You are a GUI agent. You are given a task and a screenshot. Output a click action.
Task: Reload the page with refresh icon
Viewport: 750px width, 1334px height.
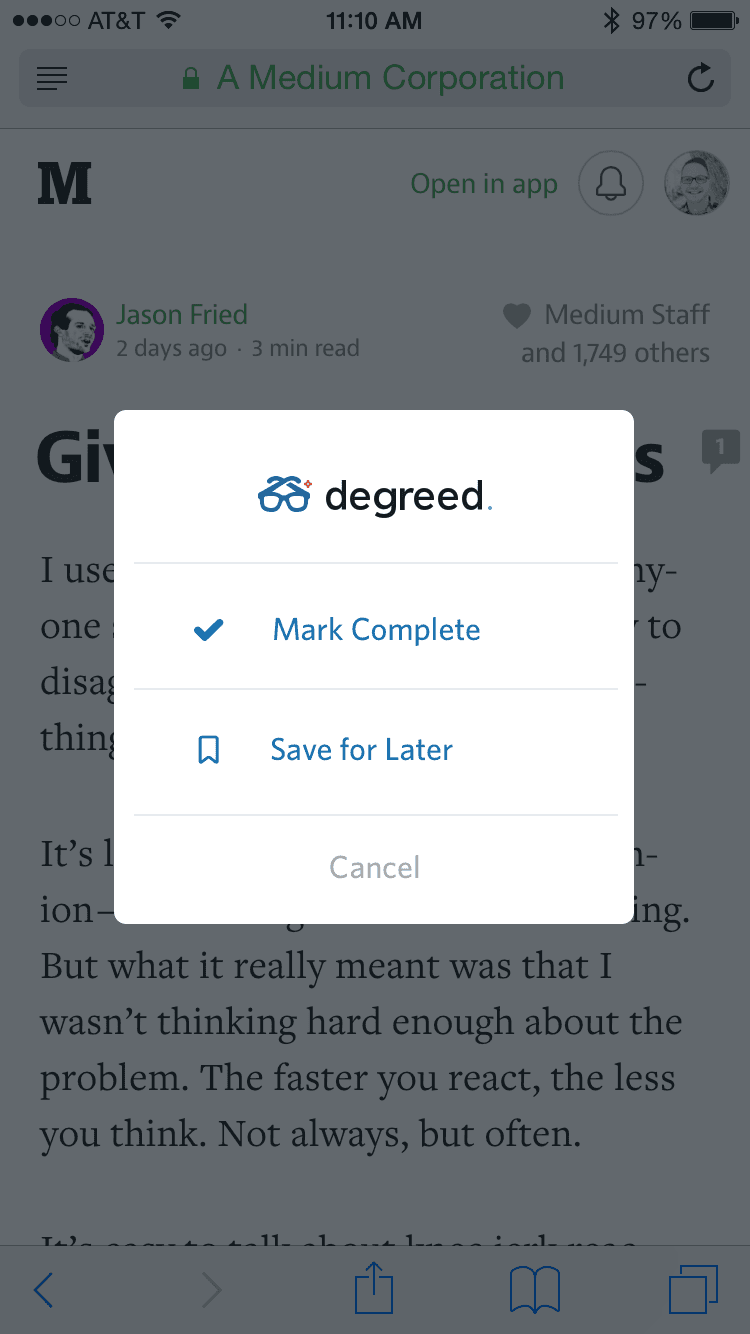click(701, 77)
